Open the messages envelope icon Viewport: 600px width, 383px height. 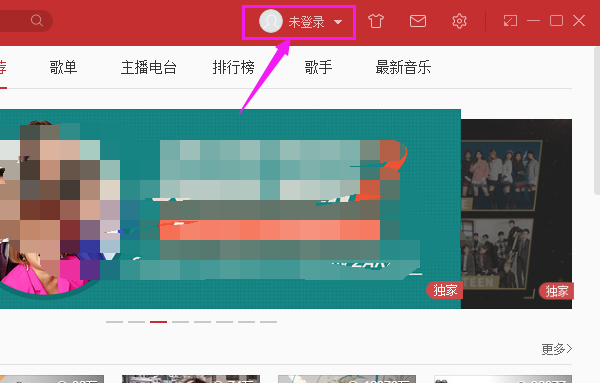pyautogui.click(x=418, y=21)
